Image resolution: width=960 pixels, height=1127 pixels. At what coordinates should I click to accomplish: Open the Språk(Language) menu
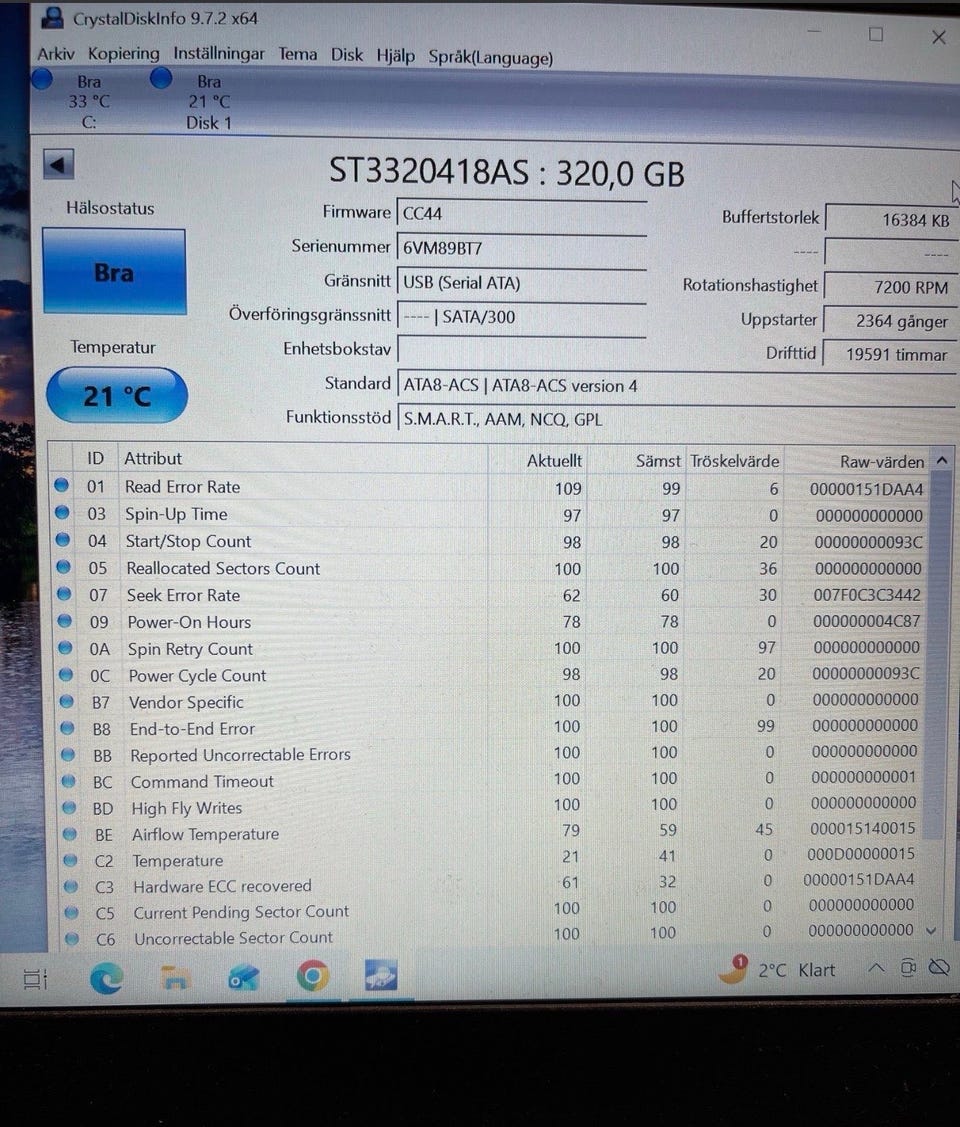point(490,58)
